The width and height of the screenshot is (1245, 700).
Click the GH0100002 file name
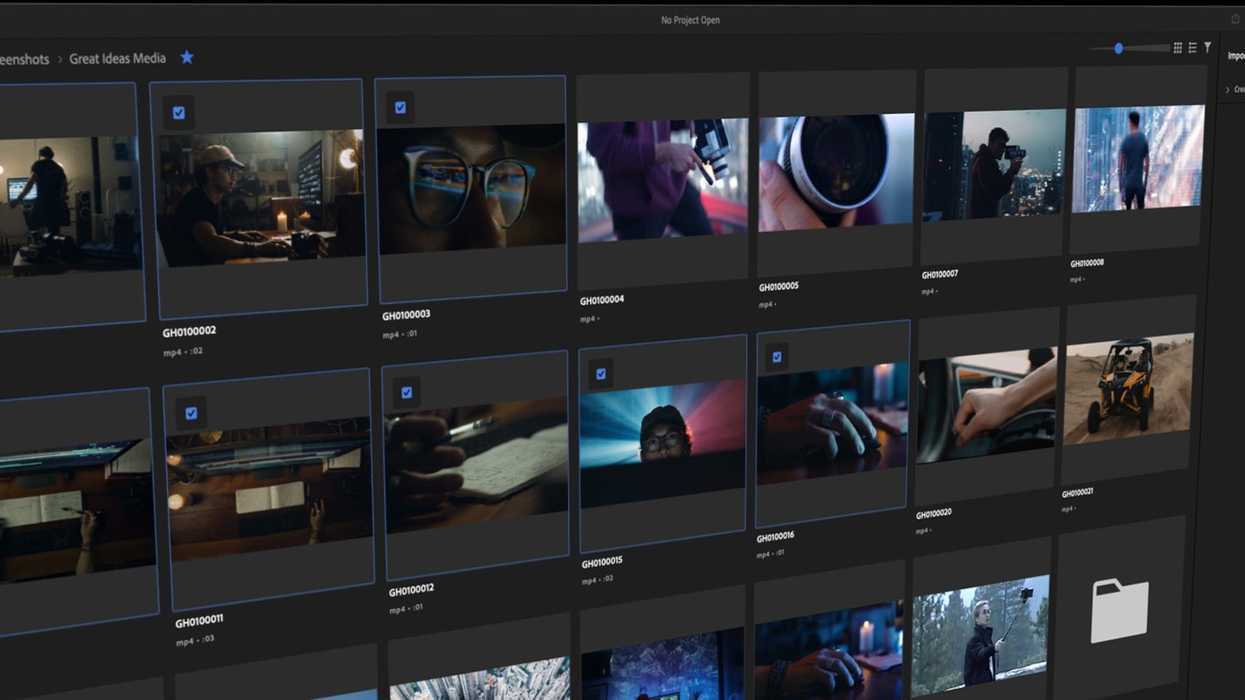189,332
